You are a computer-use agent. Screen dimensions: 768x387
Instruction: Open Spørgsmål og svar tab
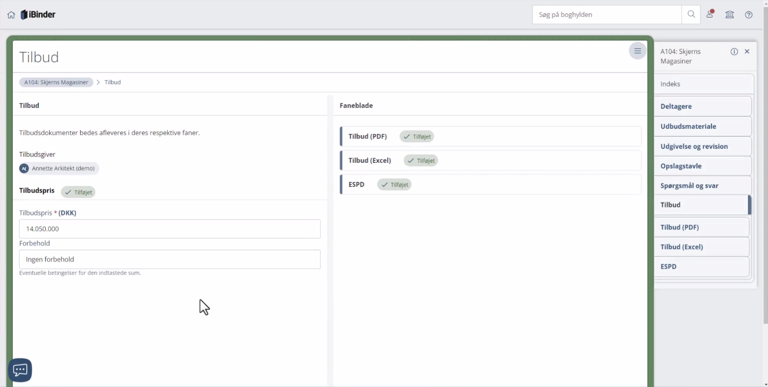703,186
